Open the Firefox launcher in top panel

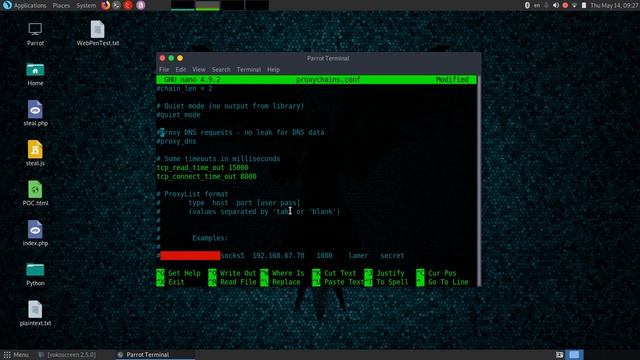click(x=105, y=5)
